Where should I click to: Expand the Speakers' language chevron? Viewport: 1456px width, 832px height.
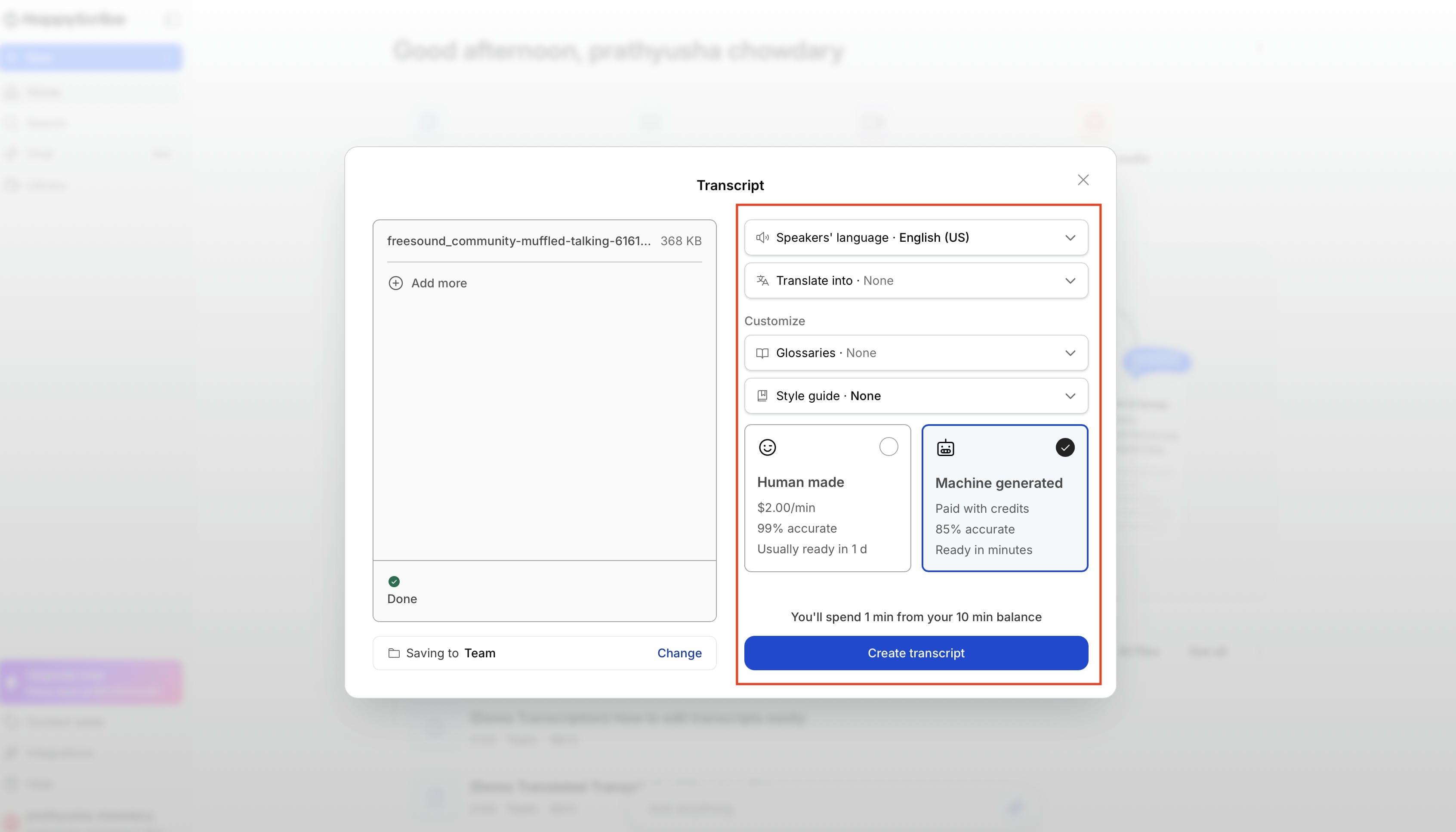(1070, 238)
